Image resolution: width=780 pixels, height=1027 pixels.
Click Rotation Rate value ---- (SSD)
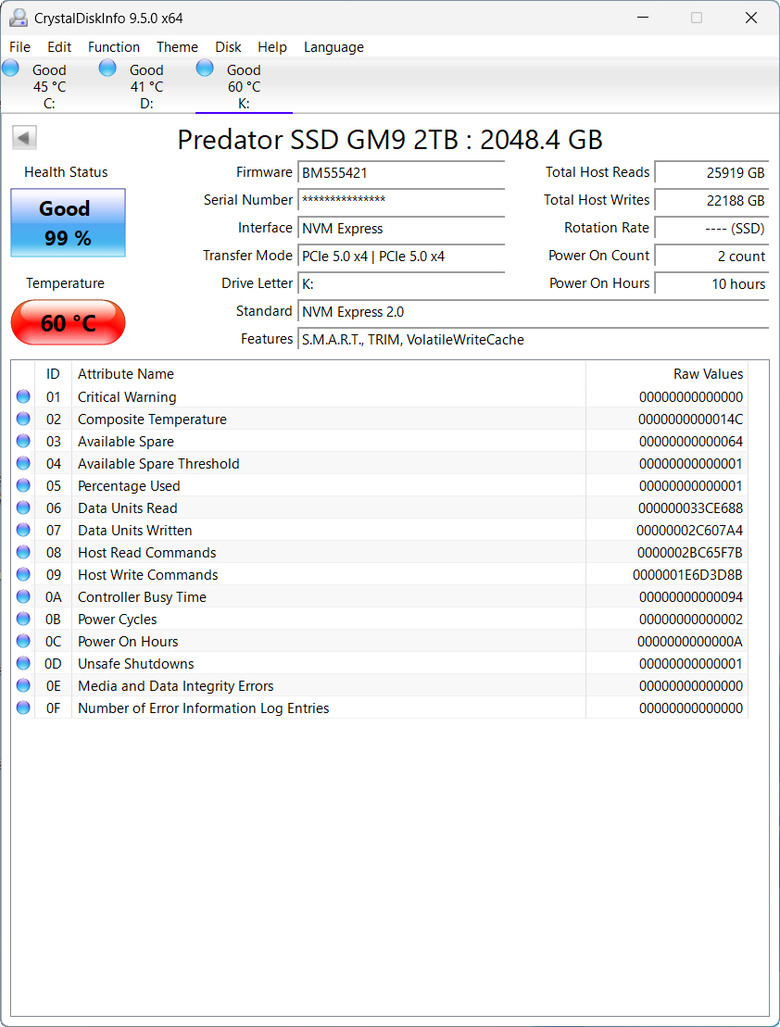pos(712,229)
